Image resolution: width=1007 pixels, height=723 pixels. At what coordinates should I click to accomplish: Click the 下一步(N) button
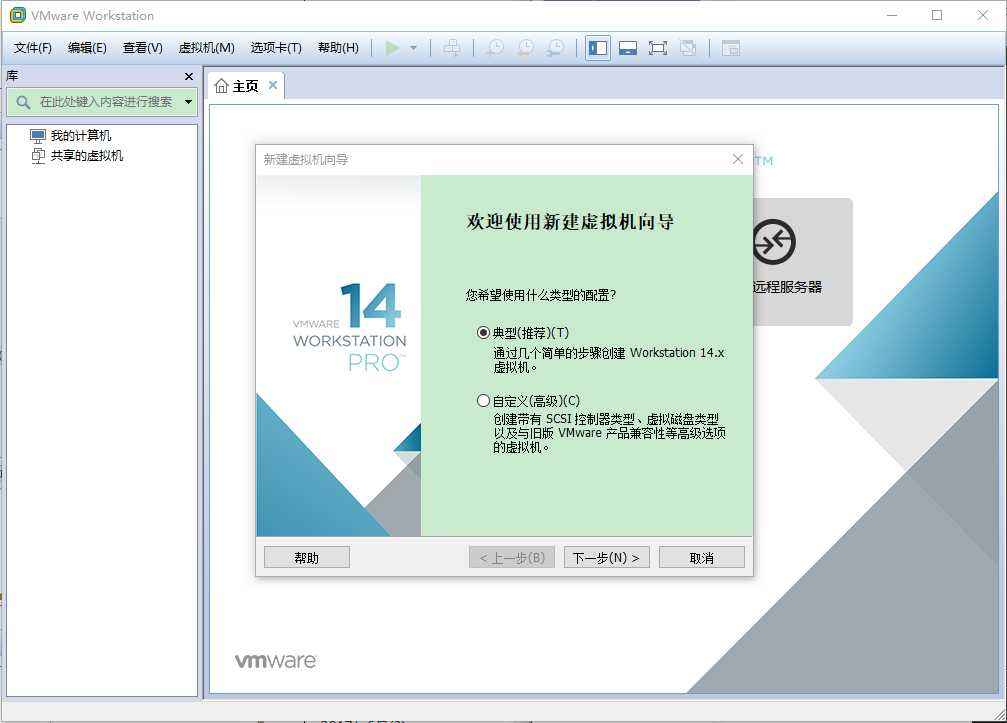606,557
